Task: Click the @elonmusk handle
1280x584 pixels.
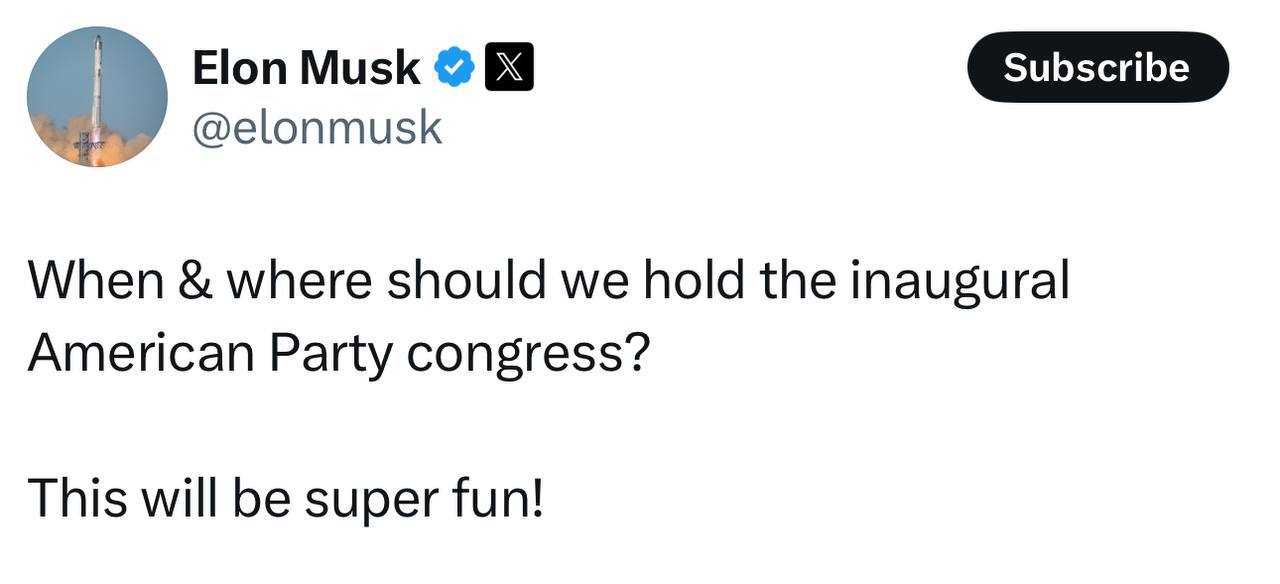Action: click(317, 127)
